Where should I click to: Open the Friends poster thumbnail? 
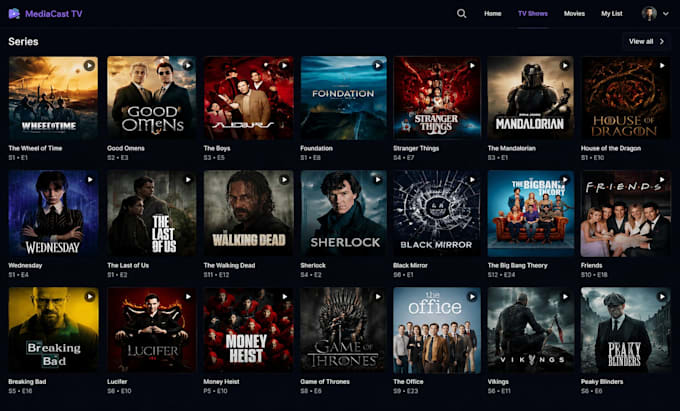(x=625, y=213)
